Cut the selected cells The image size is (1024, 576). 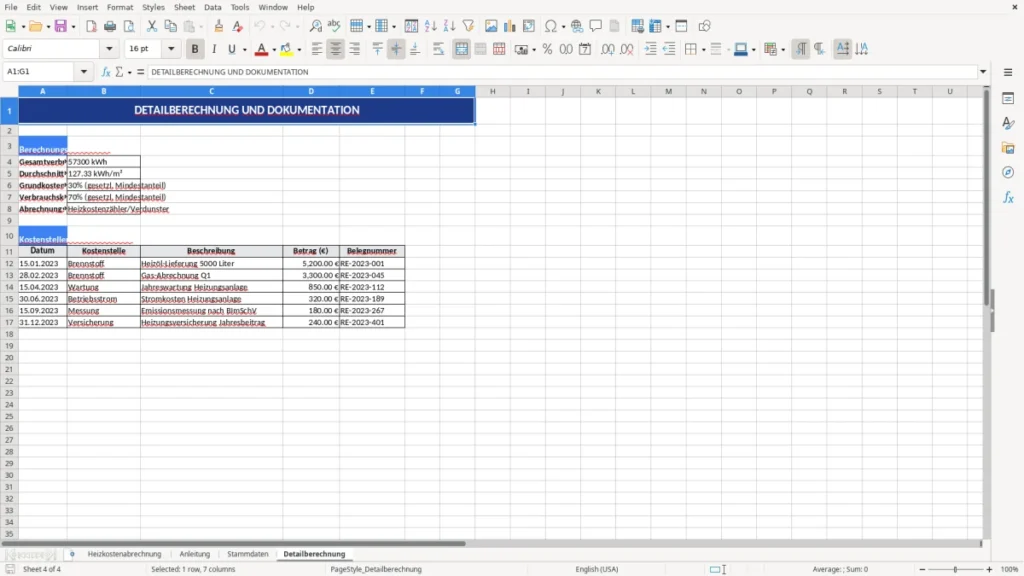point(152,26)
